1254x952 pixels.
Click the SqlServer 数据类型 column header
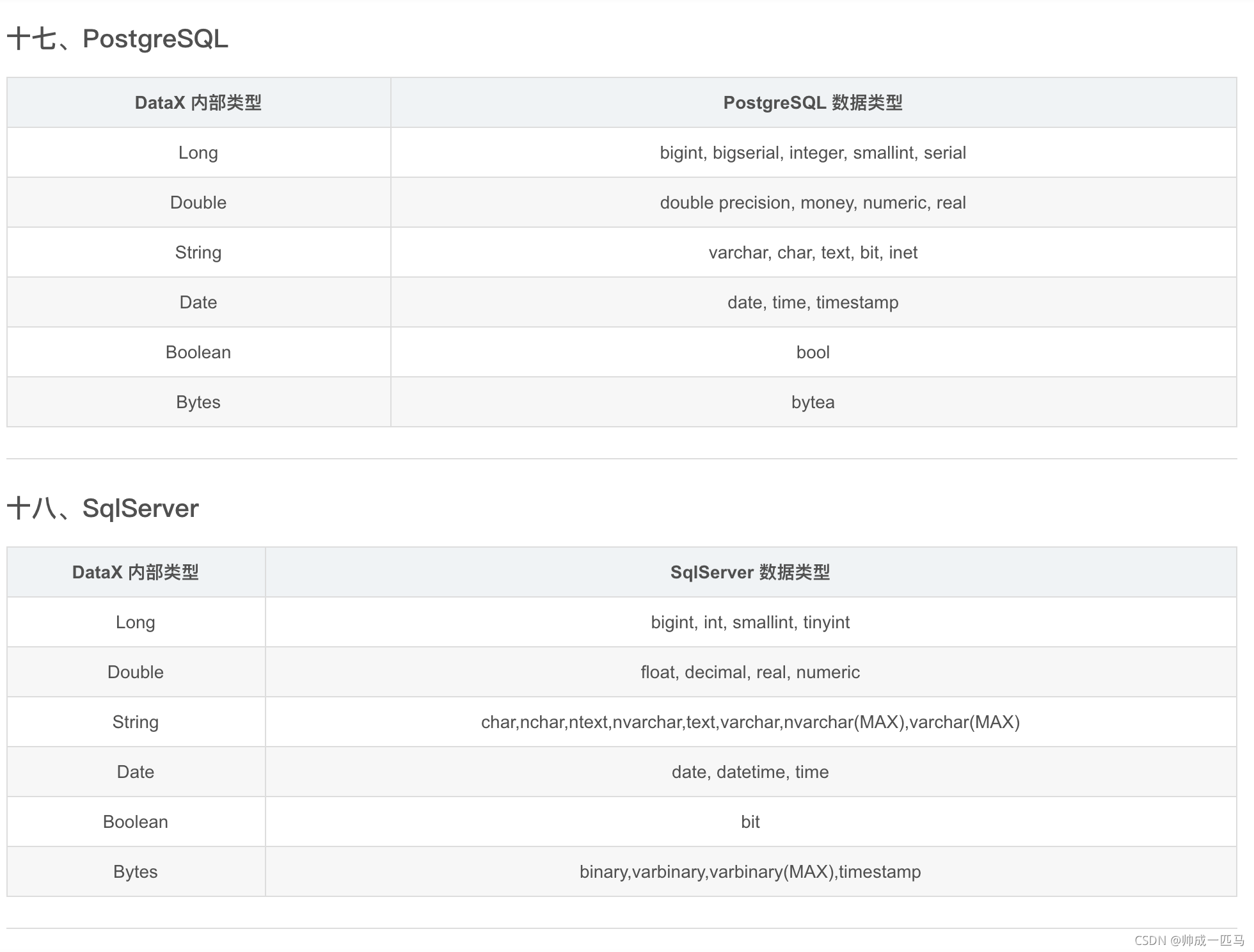pyautogui.click(x=750, y=573)
